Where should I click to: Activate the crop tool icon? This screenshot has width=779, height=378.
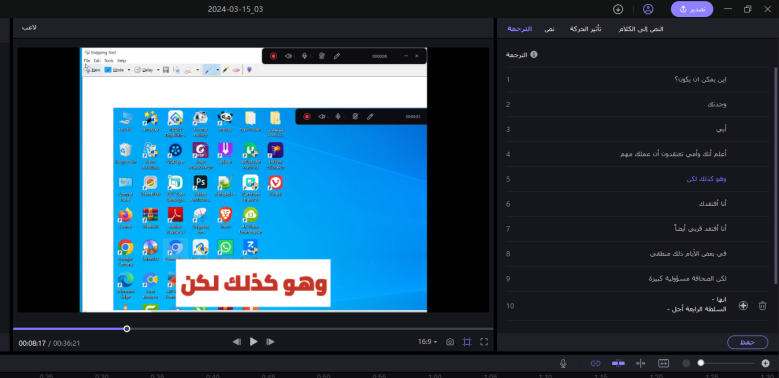467,342
